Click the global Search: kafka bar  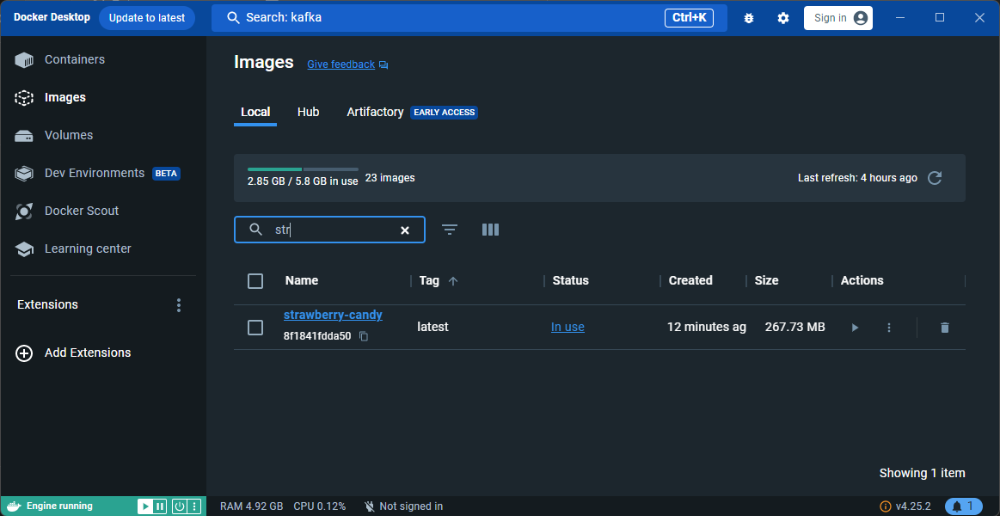pos(469,18)
